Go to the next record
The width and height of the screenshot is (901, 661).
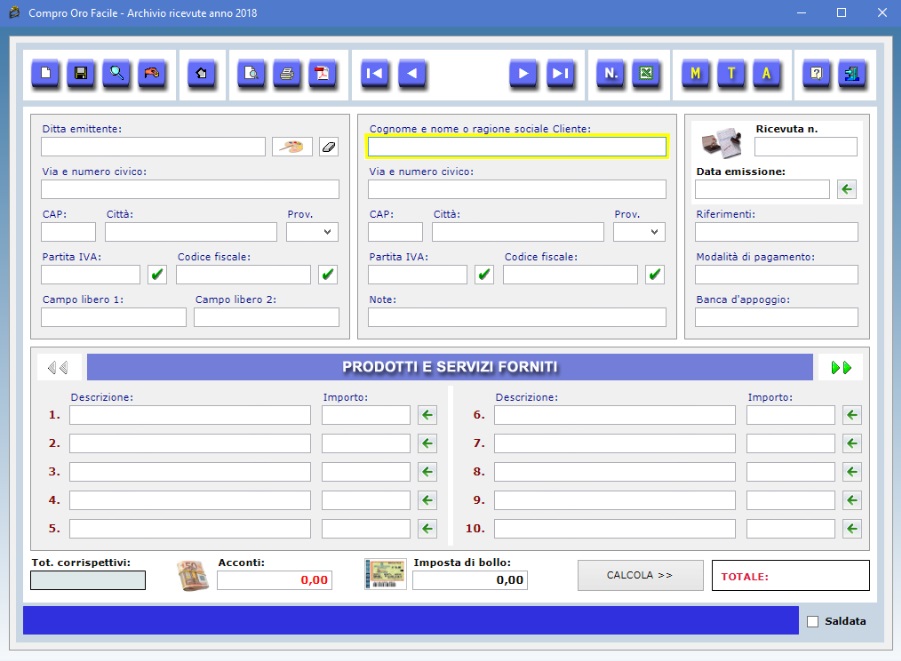(x=523, y=74)
